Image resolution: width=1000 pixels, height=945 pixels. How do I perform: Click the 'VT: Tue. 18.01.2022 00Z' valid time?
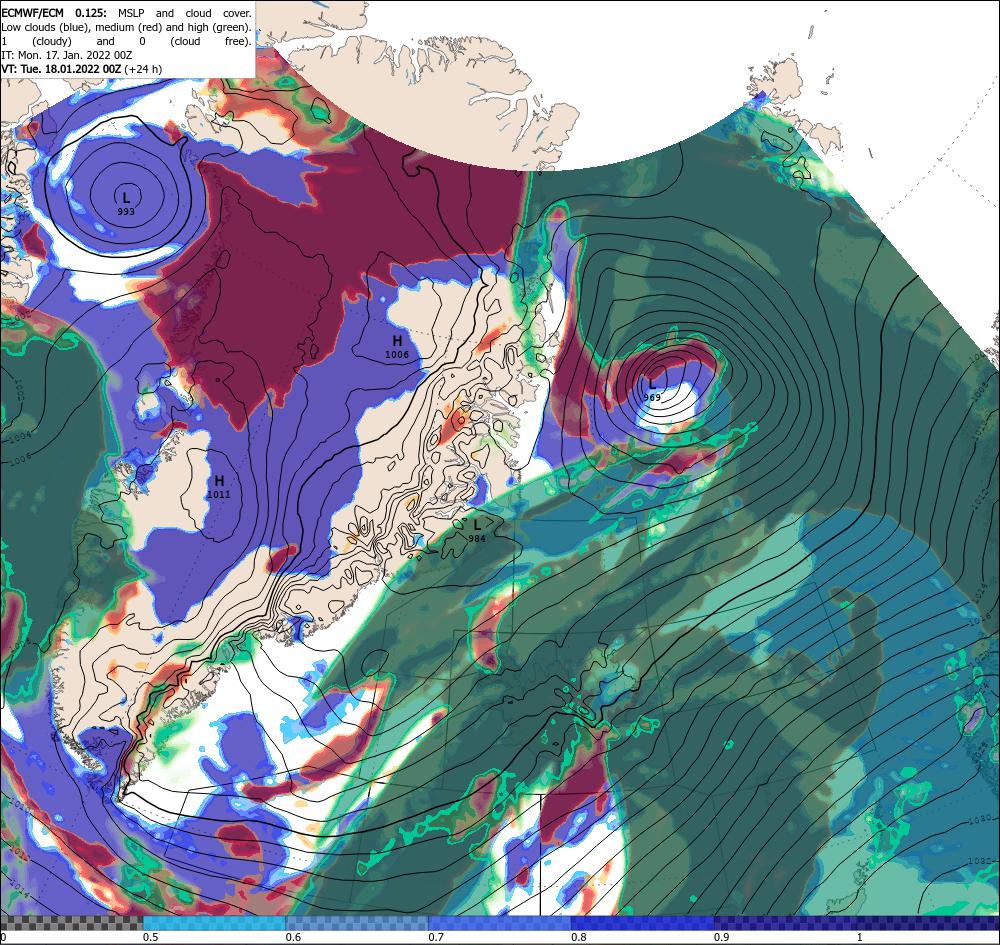pos(61,69)
